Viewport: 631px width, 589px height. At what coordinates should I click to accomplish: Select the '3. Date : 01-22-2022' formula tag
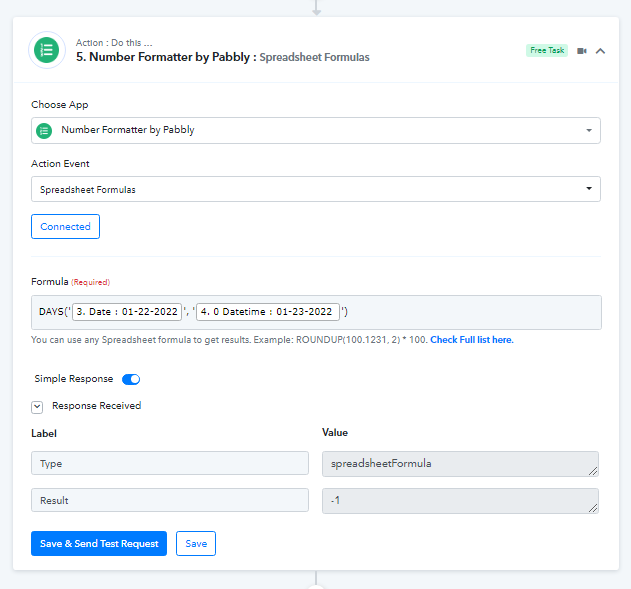tap(127, 312)
